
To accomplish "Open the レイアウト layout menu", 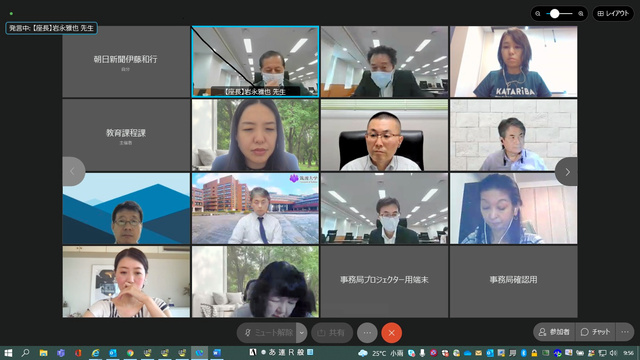I will coord(613,13).
